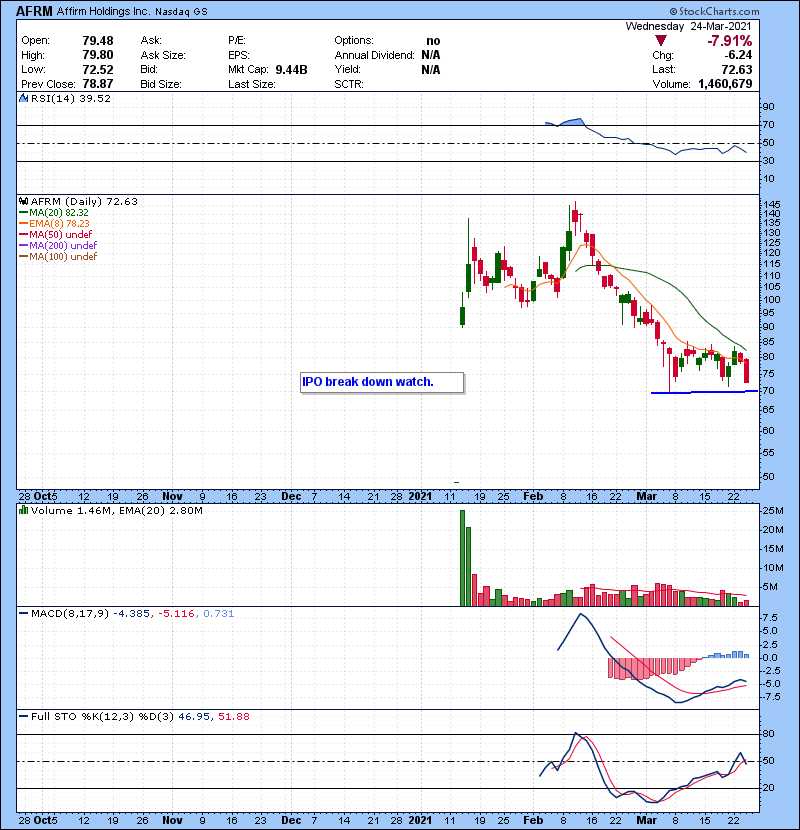Screen dimensions: 800x830
Task: Click the date Wednesday 24-Mar-2021
Action: coord(688,26)
